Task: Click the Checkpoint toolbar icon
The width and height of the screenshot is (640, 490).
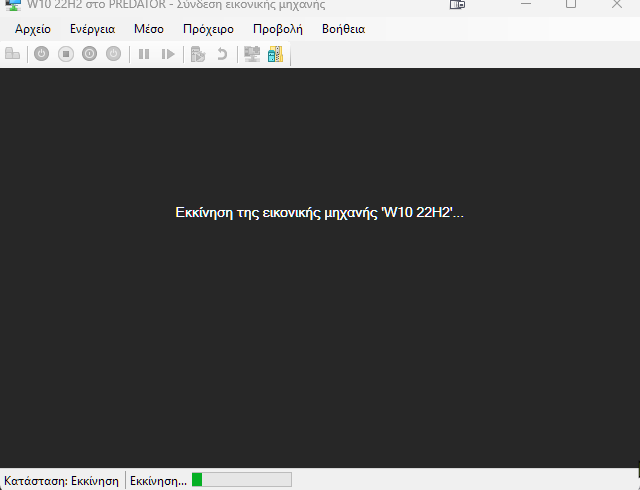Action: pyautogui.click(x=198, y=54)
